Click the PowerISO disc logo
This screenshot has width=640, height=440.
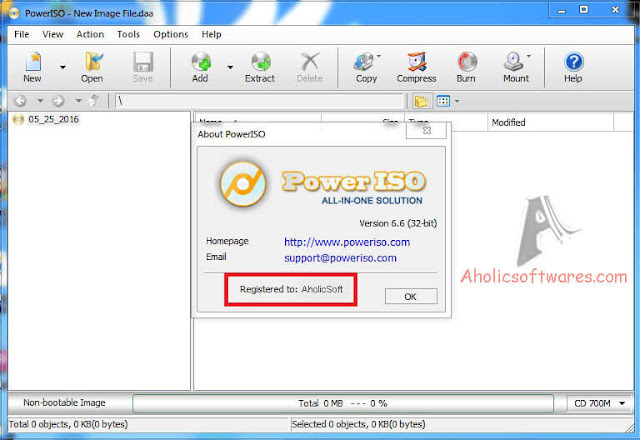(x=243, y=184)
